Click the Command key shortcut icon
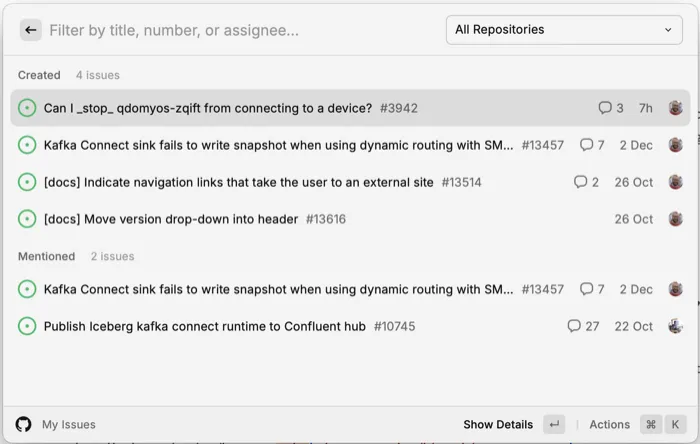The height and width of the screenshot is (444, 700). 651,424
